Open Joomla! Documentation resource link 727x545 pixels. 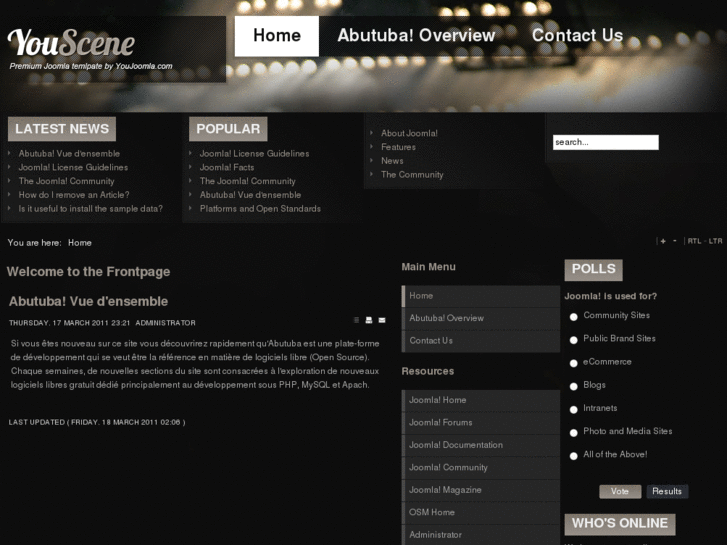481,445
